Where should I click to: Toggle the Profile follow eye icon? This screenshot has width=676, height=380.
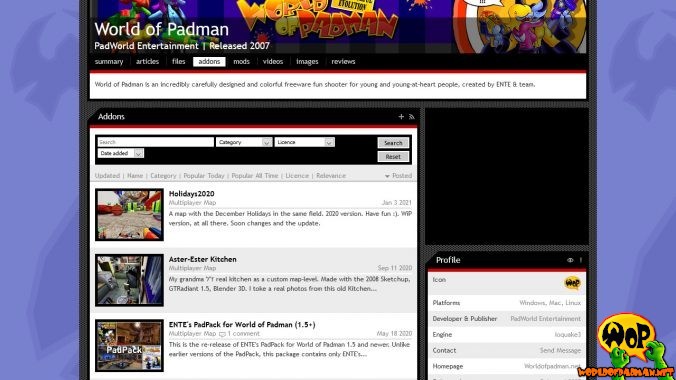coord(570,260)
